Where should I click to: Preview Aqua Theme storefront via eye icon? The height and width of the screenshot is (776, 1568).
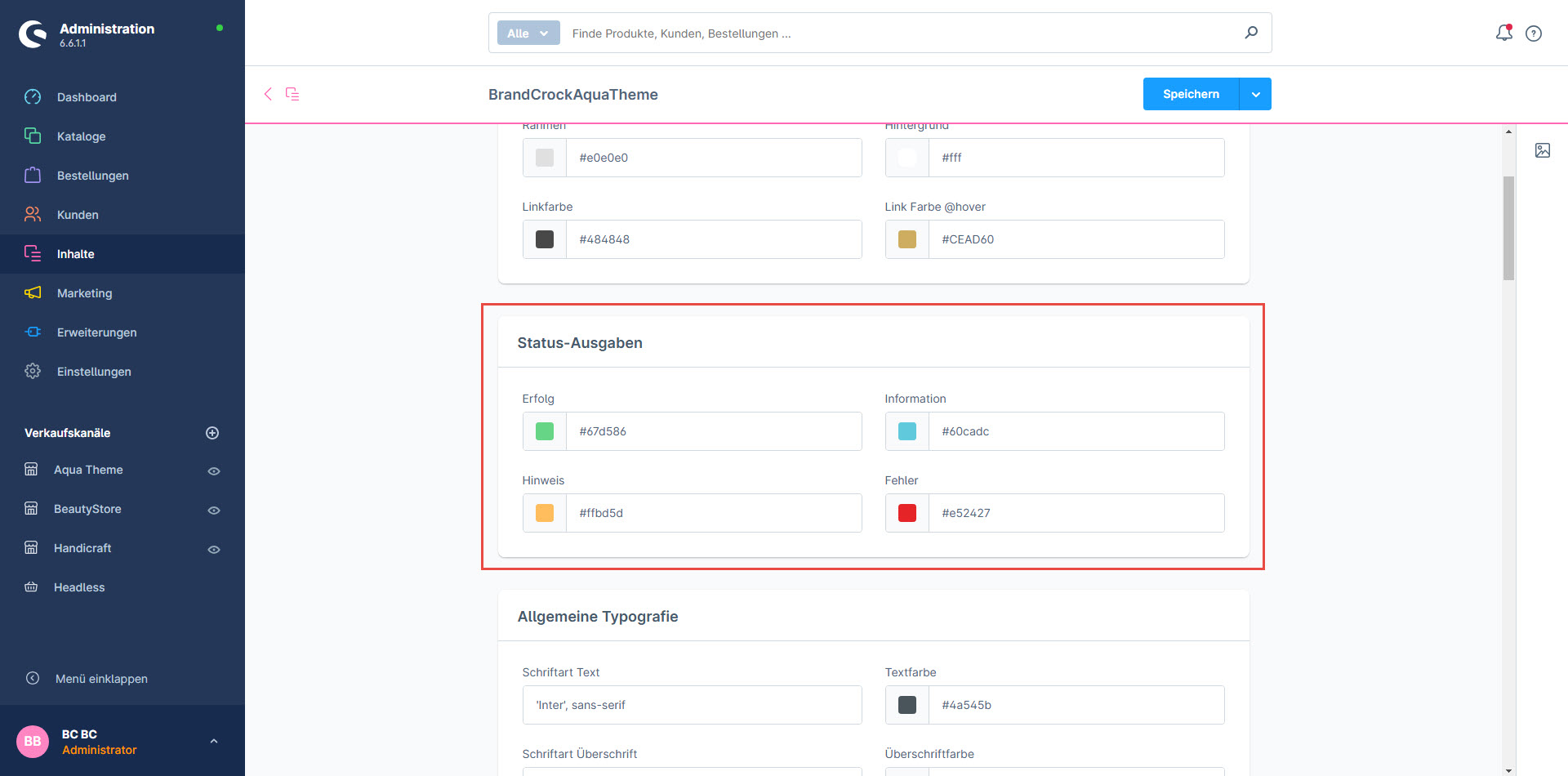tap(214, 471)
